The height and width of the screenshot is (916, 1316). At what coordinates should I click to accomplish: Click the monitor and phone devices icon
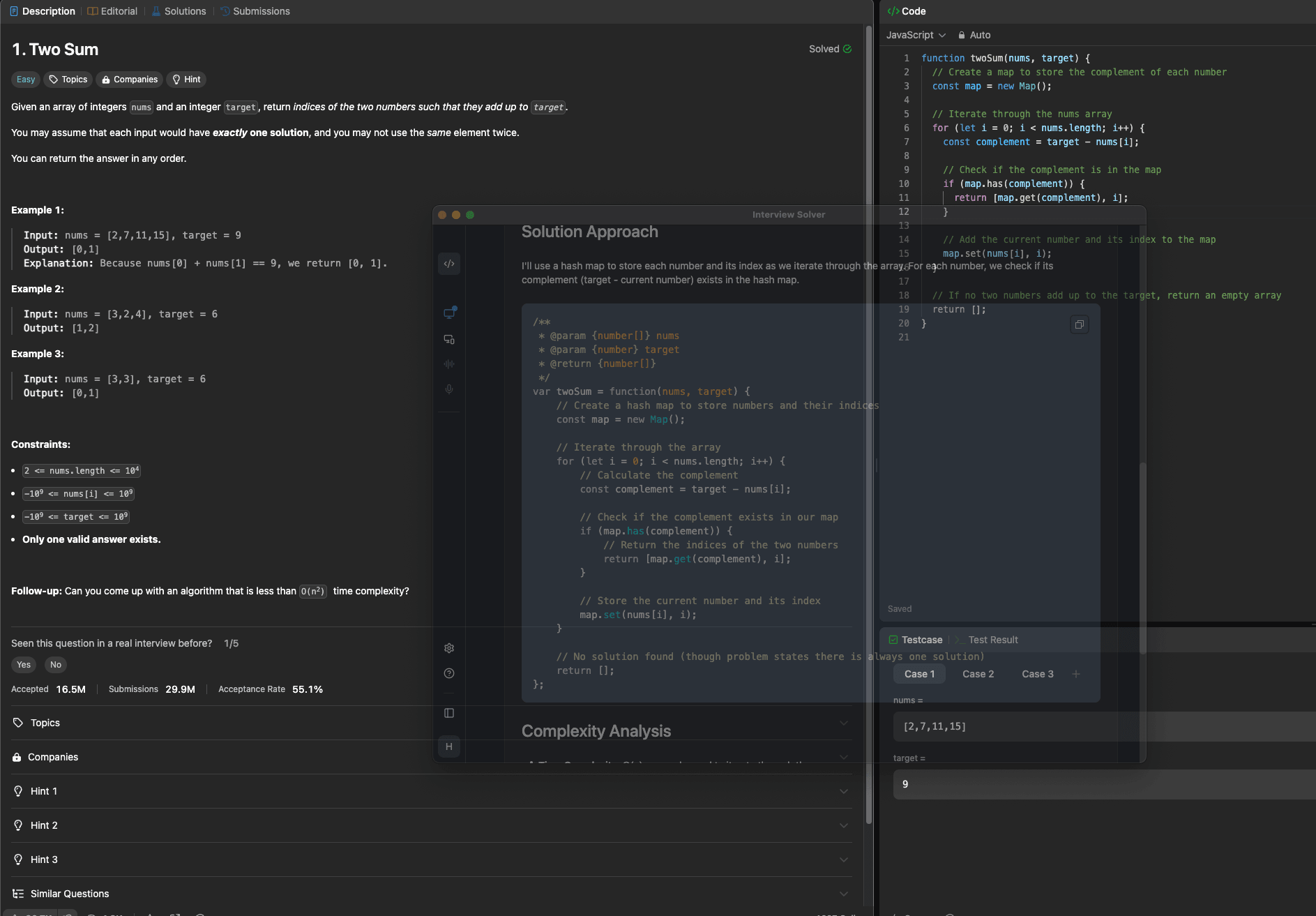449,340
